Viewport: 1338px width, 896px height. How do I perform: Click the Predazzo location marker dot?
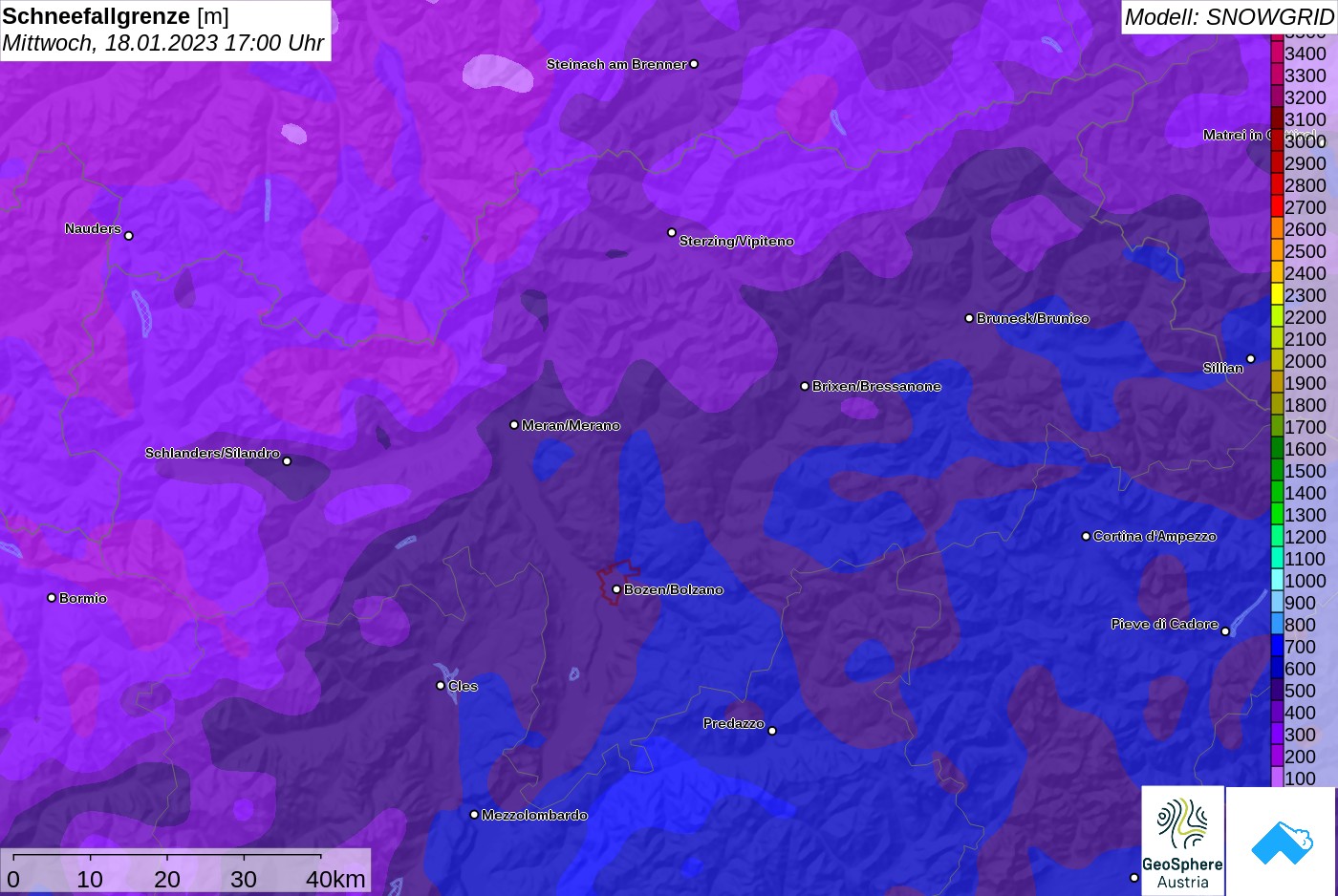click(x=772, y=731)
